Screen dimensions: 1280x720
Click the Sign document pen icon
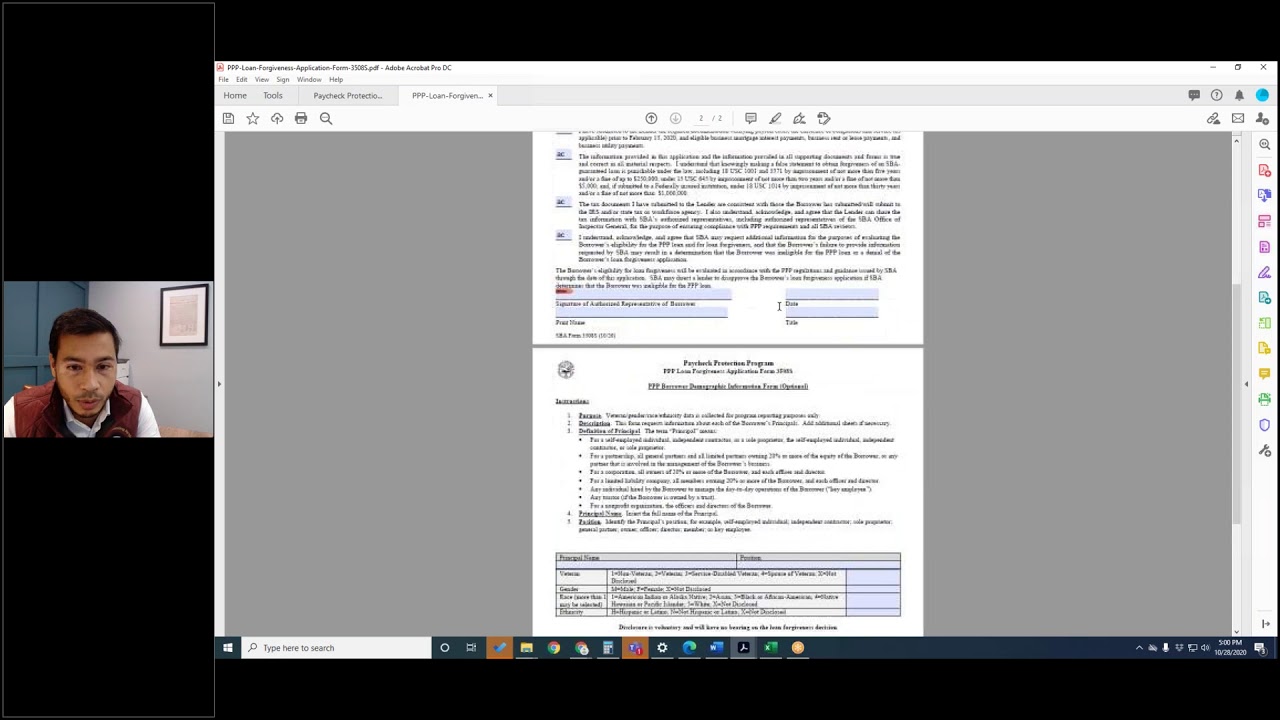(799, 118)
